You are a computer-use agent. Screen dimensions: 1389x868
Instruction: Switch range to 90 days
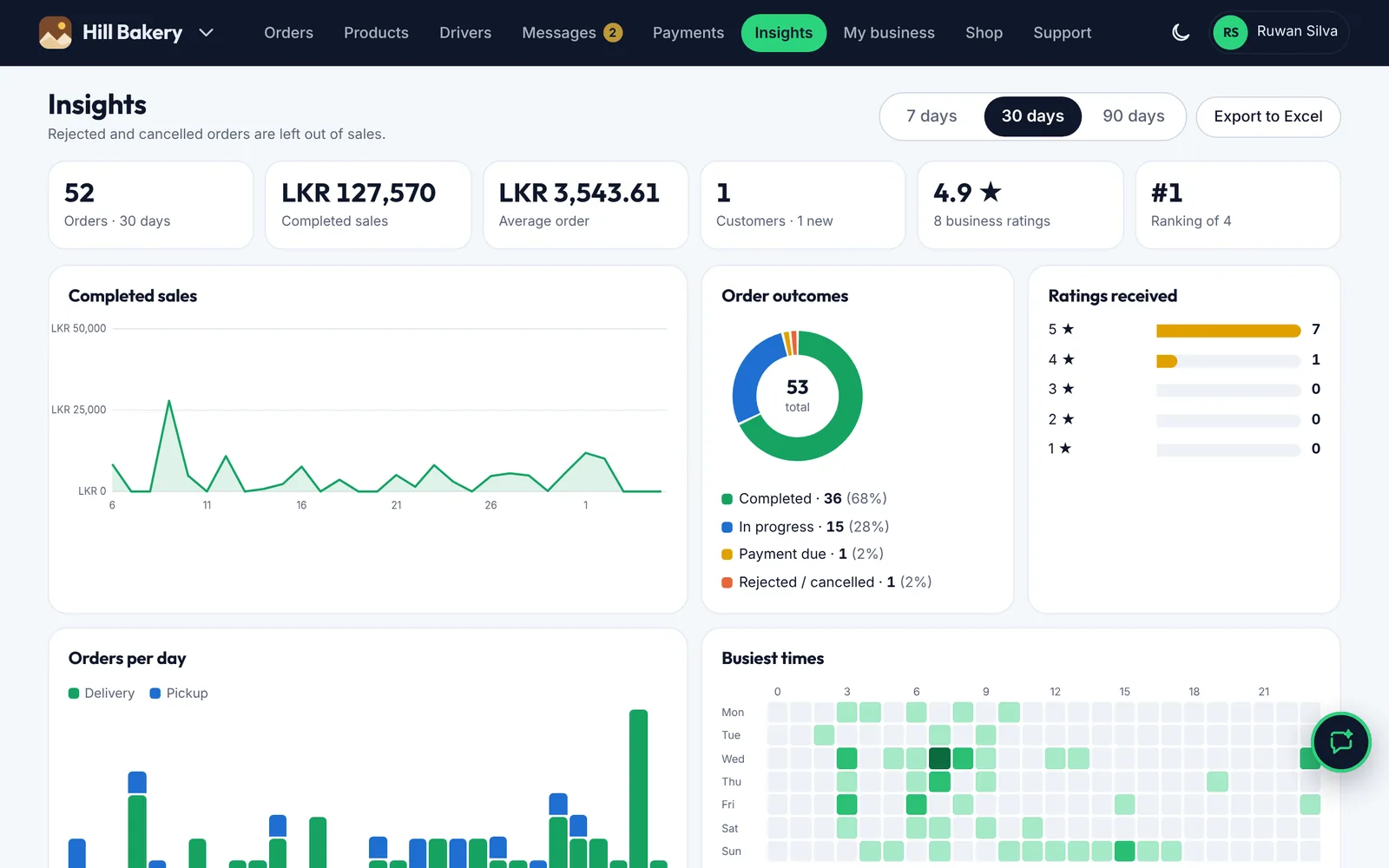pyautogui.click(x=1133, y=116)
